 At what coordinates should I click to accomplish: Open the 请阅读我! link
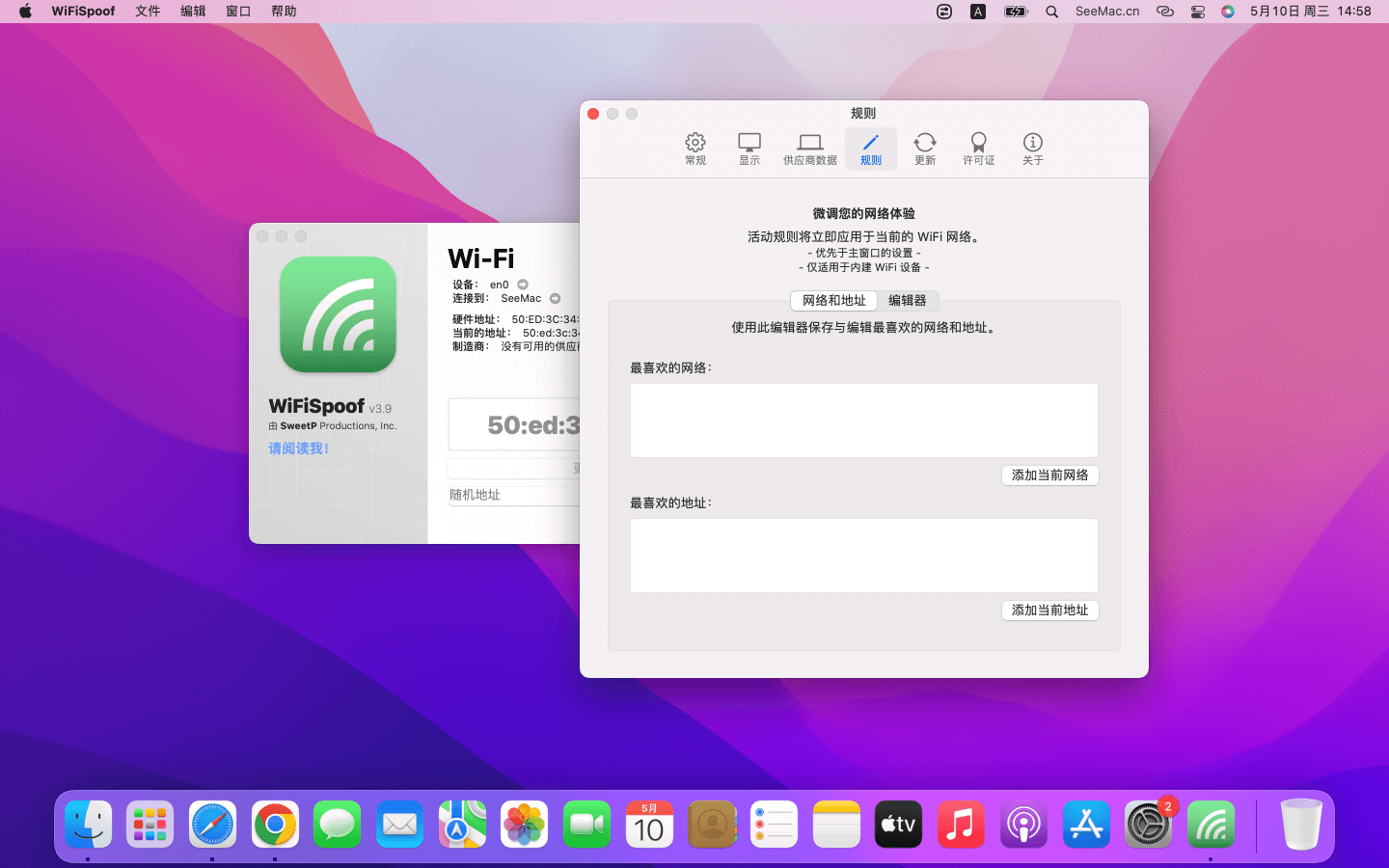coord(298,448)
